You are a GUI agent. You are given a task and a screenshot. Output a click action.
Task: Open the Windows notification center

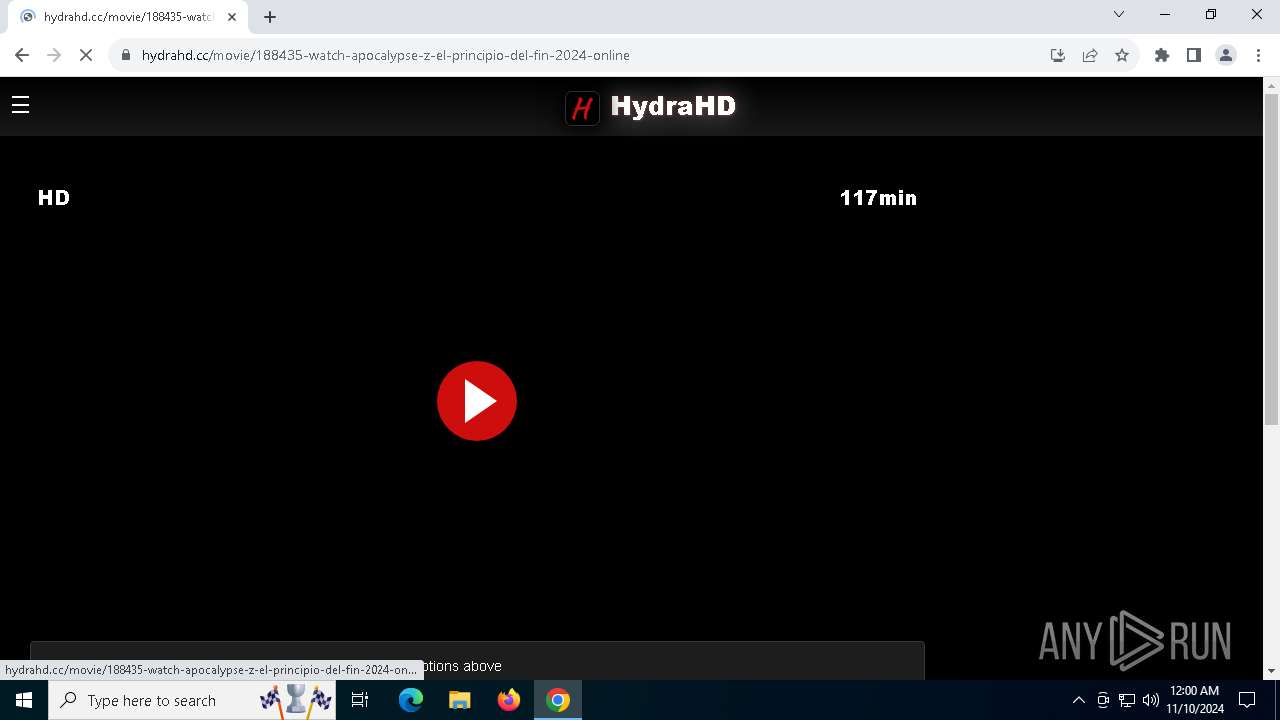coord(1247,700)
